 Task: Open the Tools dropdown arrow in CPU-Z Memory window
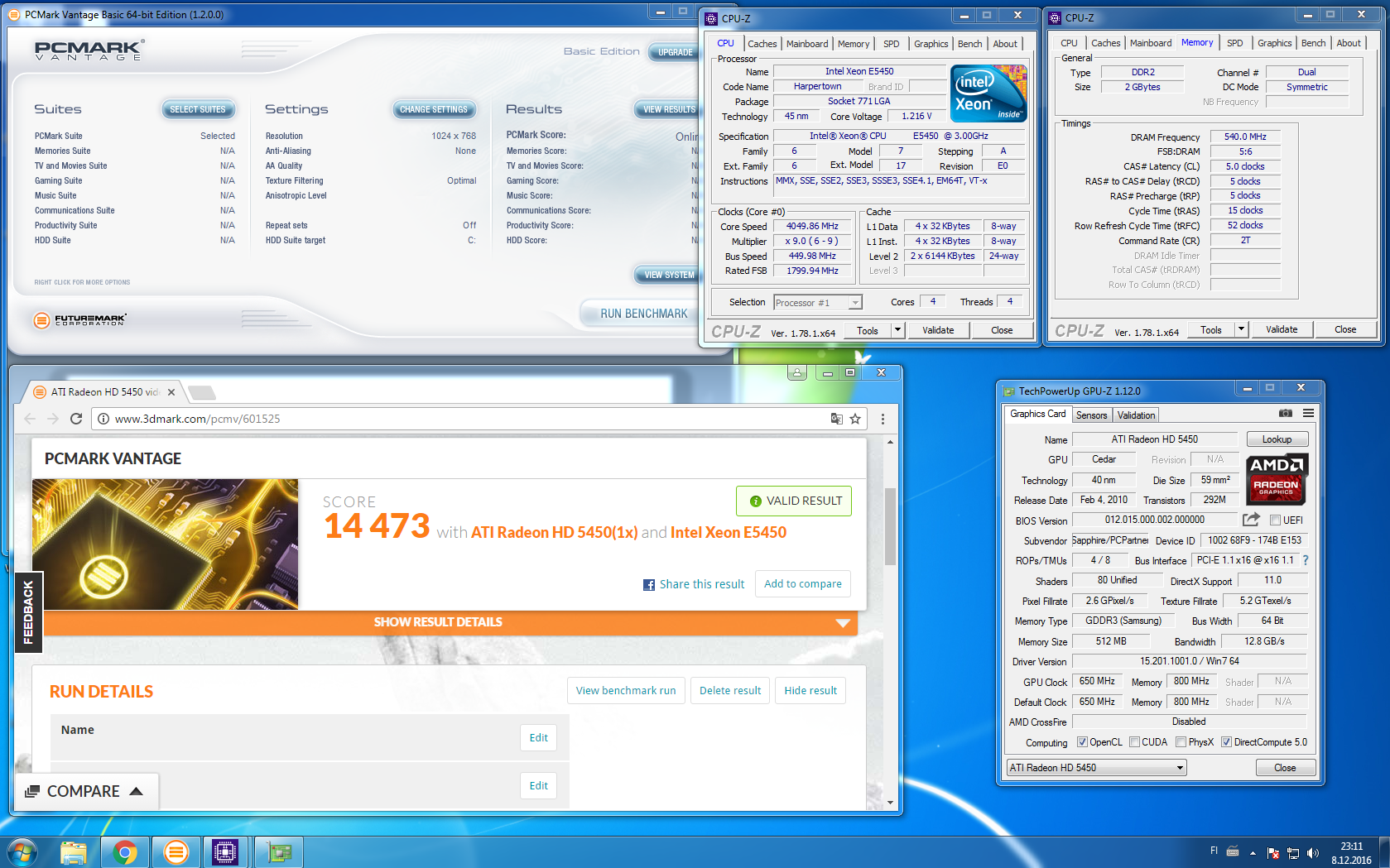pos(1241,329)
